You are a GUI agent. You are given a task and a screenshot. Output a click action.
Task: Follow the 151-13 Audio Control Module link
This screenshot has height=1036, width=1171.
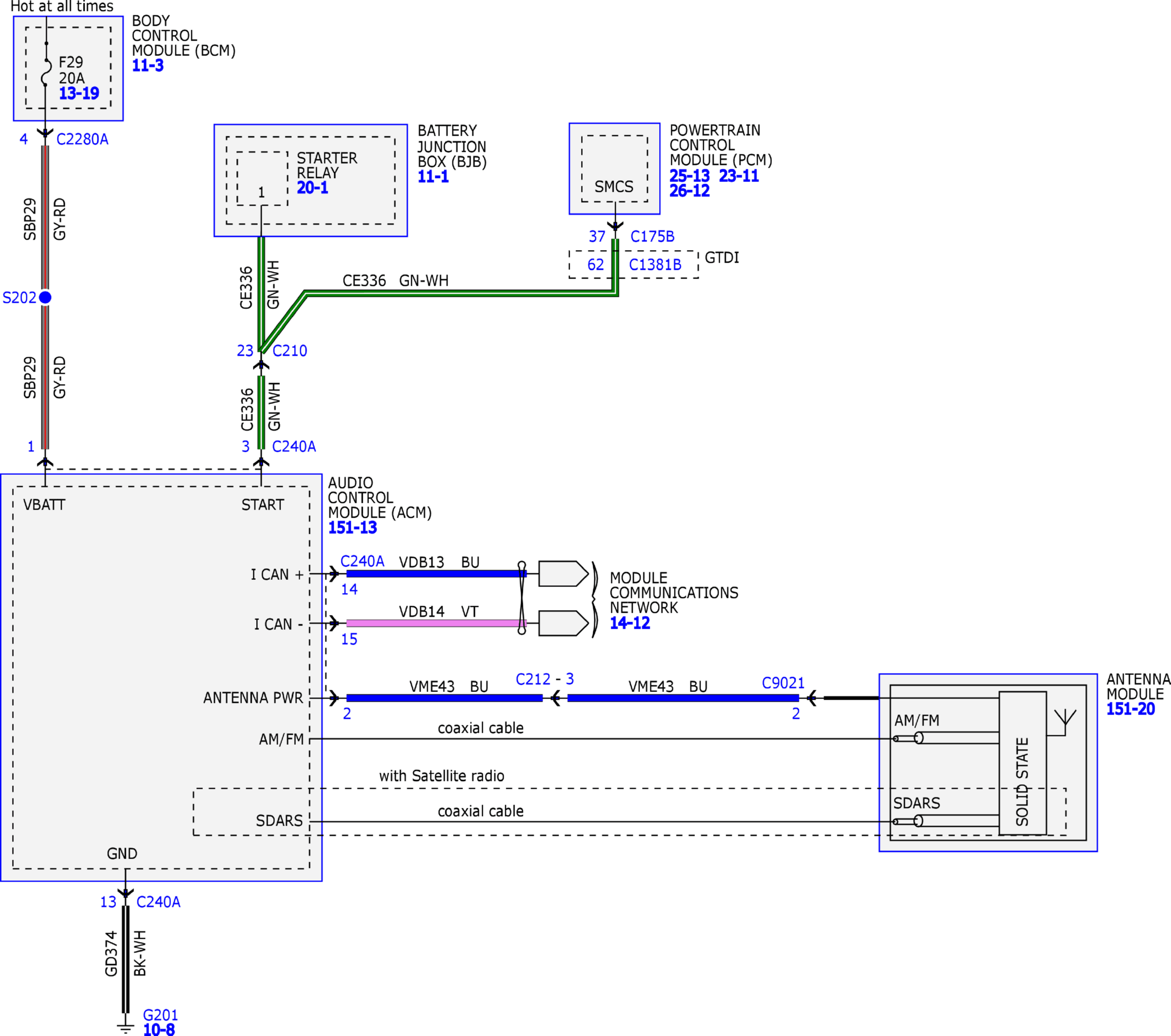coord(352,528)
